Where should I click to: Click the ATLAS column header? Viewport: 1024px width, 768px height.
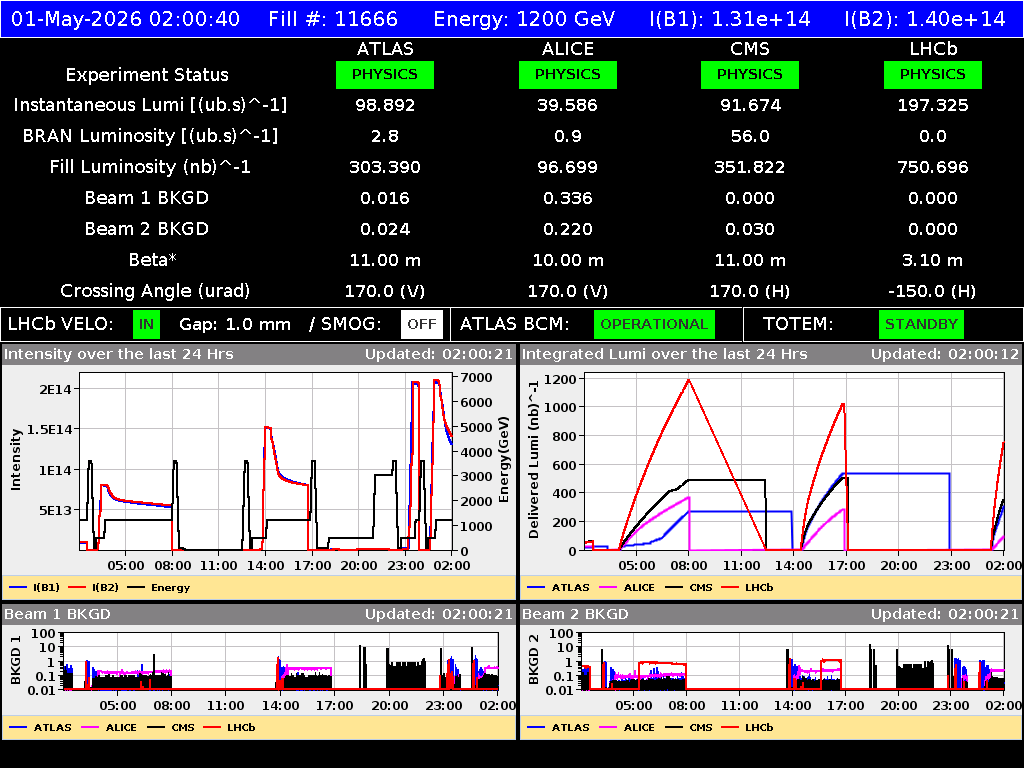pos(385,49)
